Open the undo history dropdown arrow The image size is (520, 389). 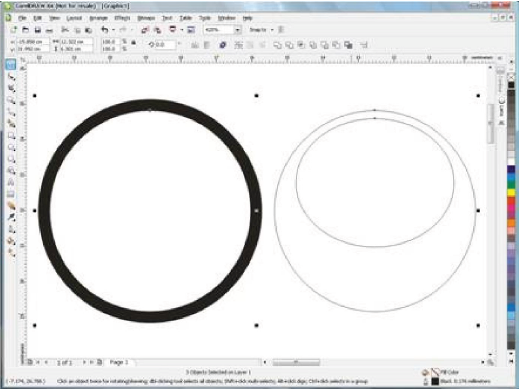click(x=113, y=30)
